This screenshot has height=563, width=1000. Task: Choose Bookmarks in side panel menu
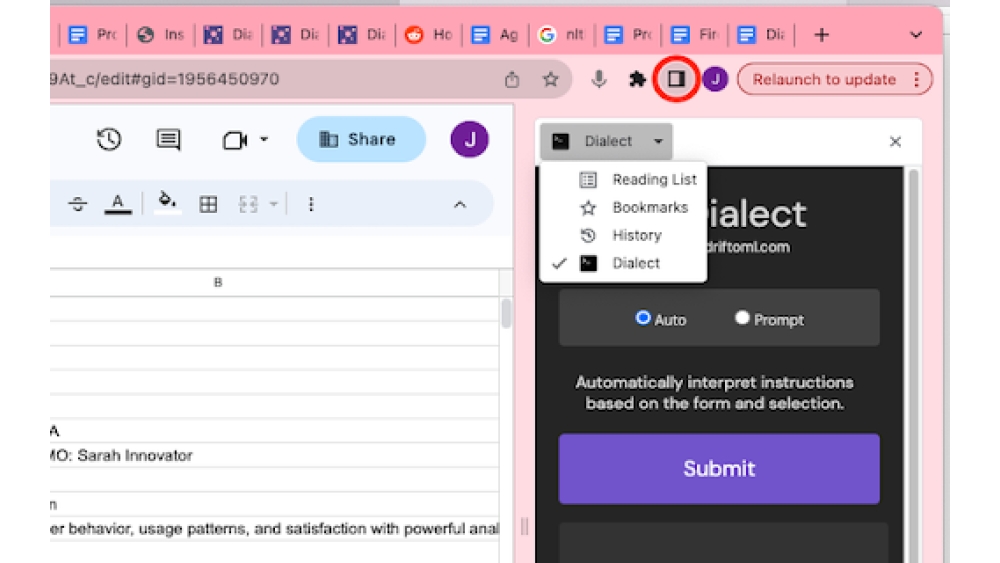[x=623, y=207]
